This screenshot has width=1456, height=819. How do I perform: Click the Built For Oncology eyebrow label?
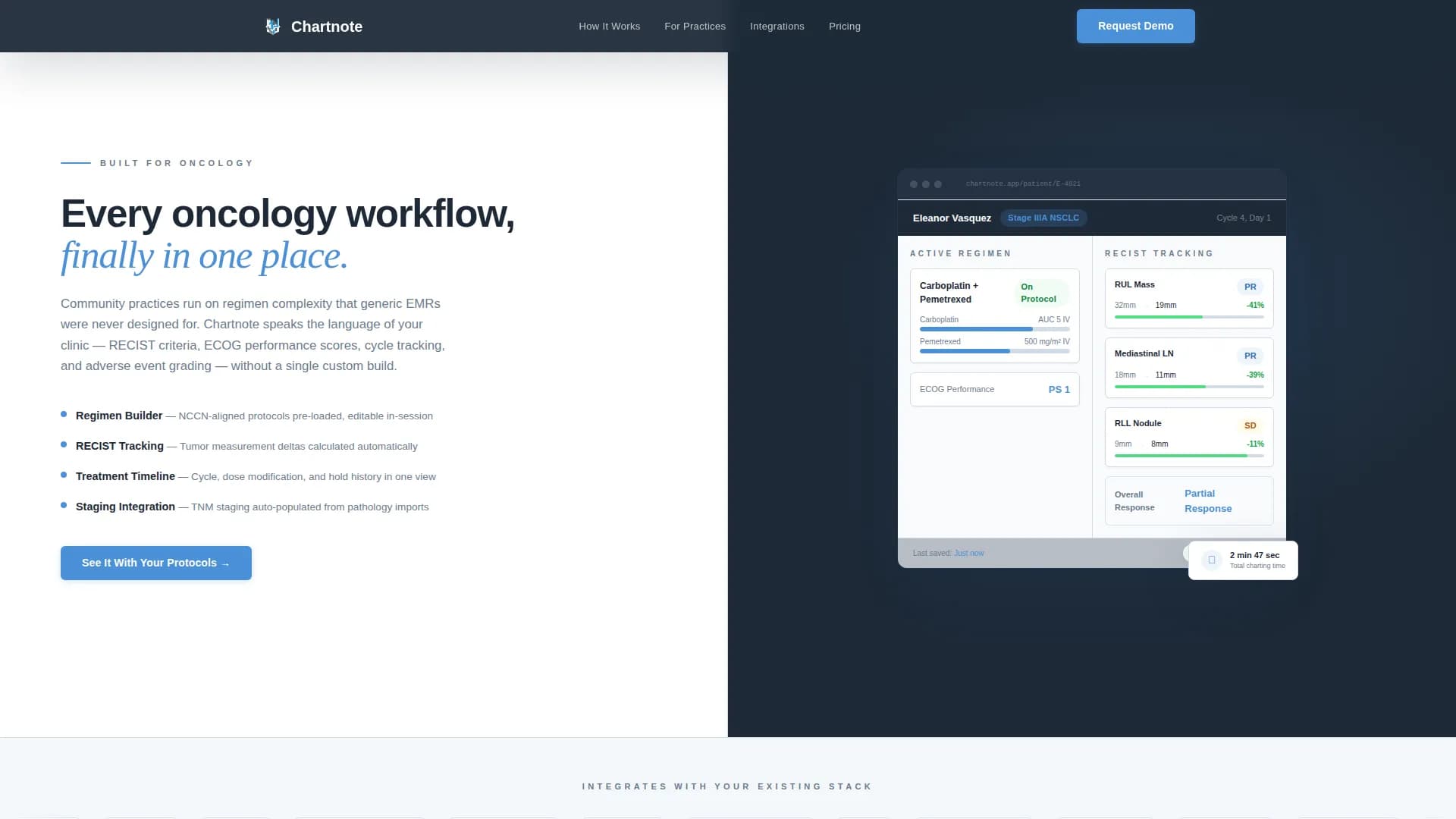coord(177,163)
